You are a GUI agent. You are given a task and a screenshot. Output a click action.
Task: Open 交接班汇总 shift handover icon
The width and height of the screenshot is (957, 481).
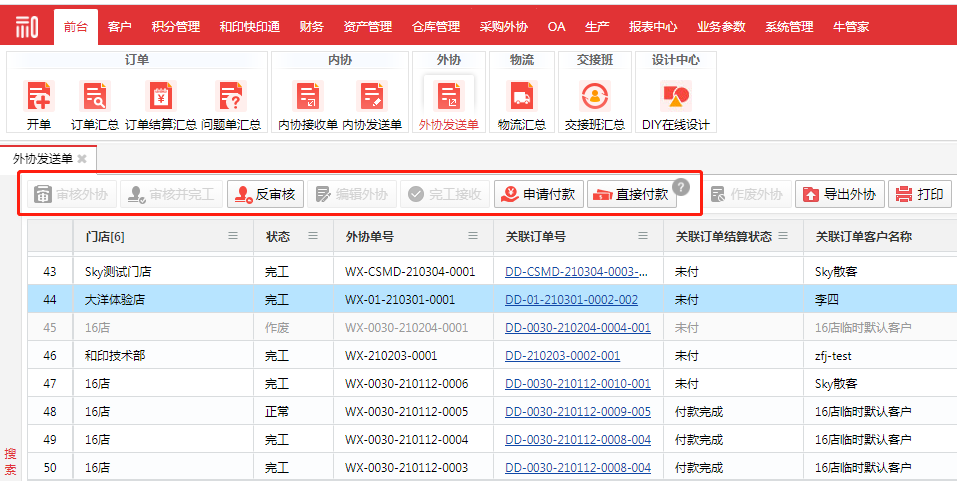594,97
